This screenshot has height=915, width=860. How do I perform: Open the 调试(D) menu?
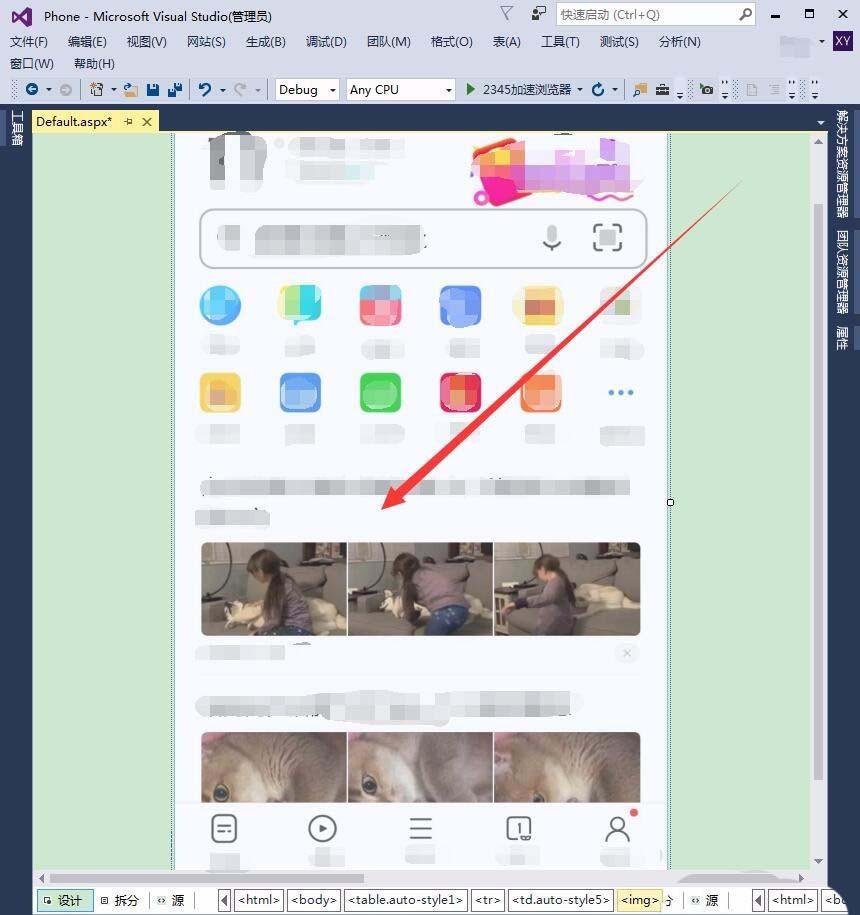pos(325,41)
